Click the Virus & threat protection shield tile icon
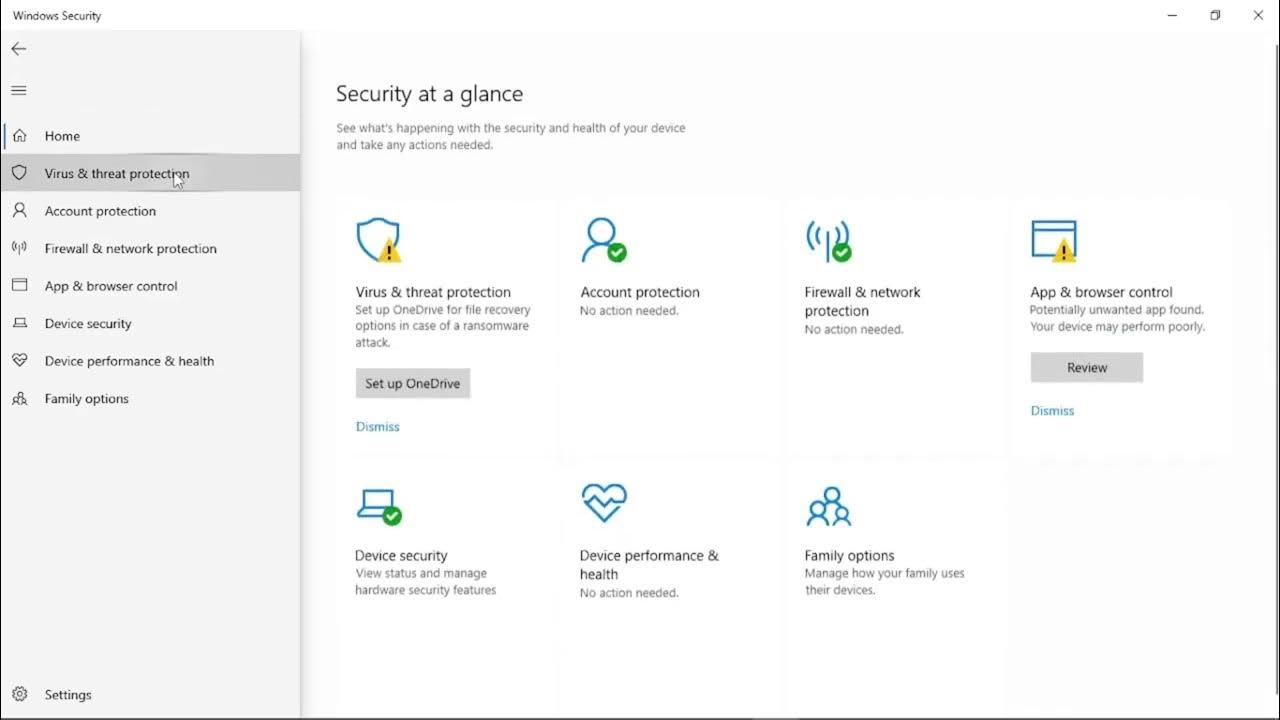The width and height of the screenshot is (1280, 720). click(x=378, y=241)
